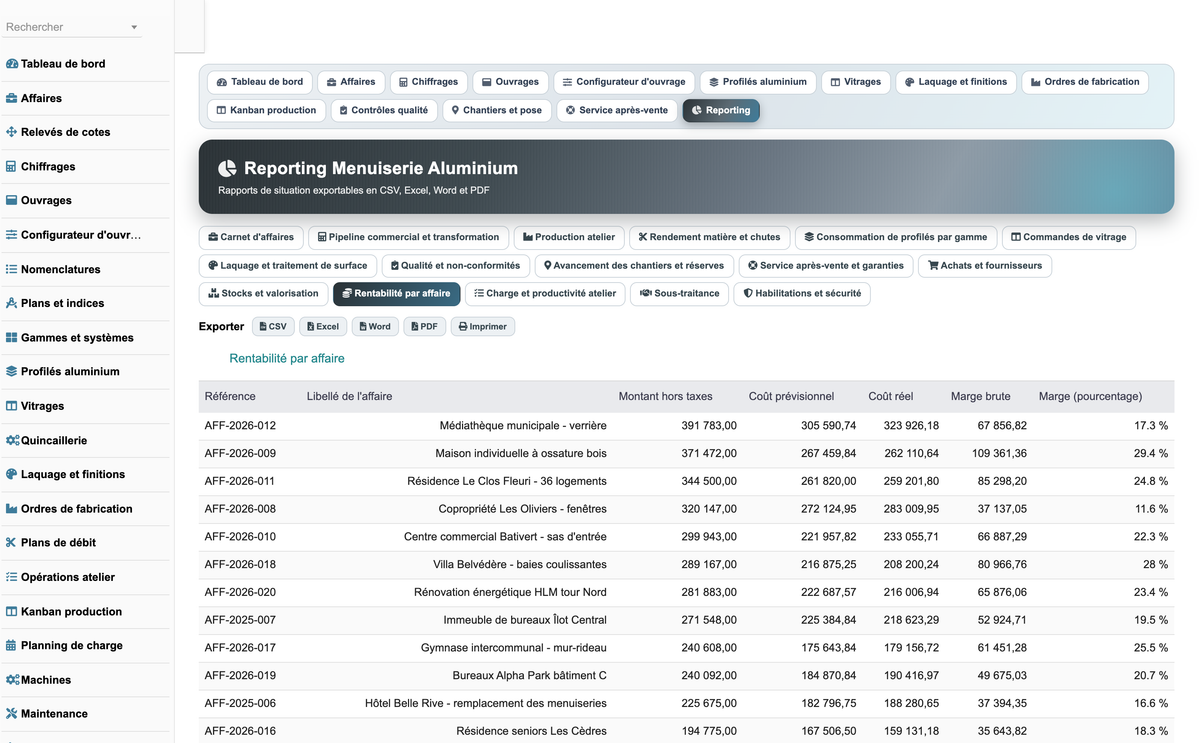1200x743 pixels.
Task: Show the Sous-traitance report
Action: tap(679, 294)
